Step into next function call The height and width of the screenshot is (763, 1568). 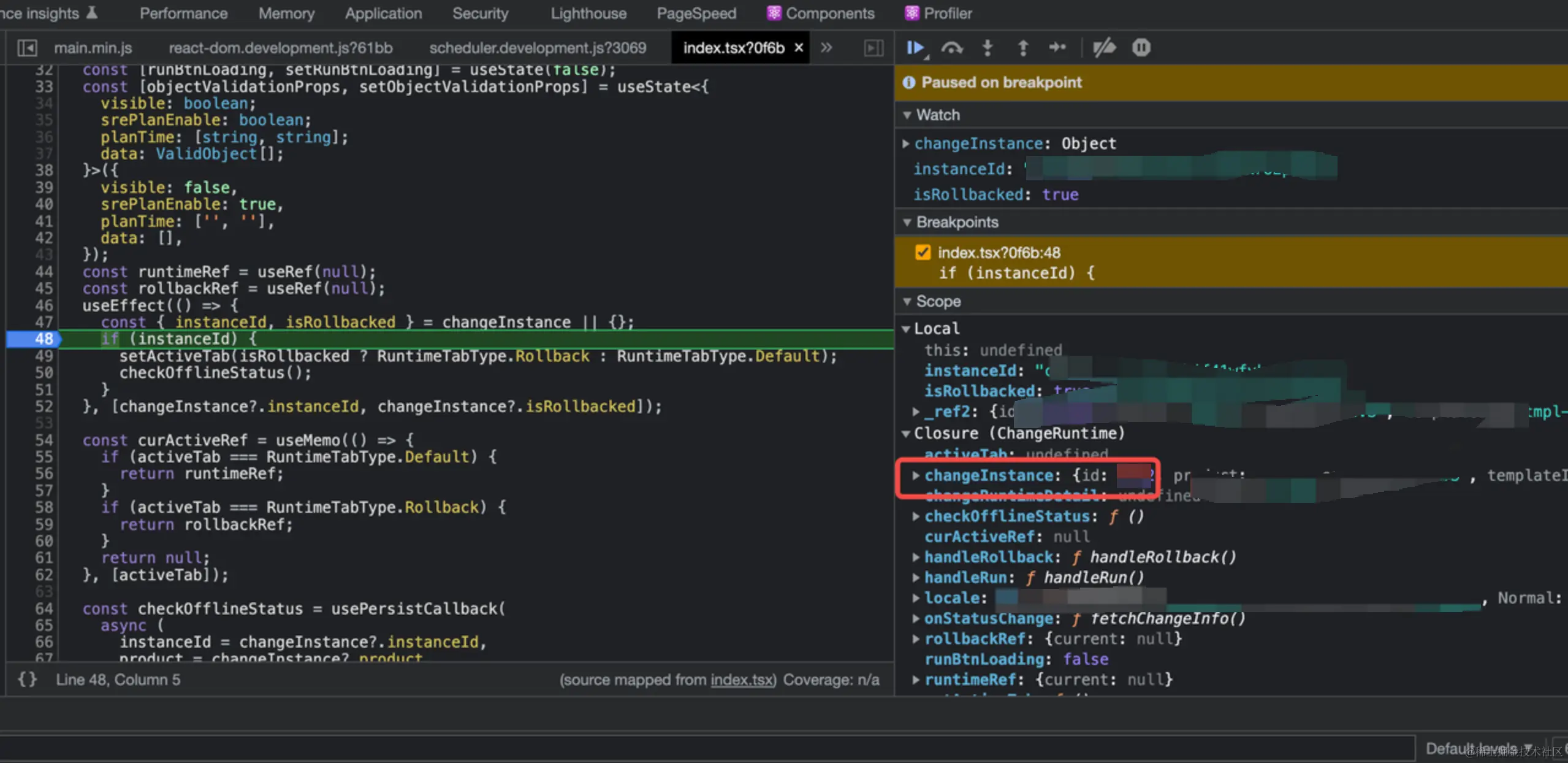click(988, 47)
